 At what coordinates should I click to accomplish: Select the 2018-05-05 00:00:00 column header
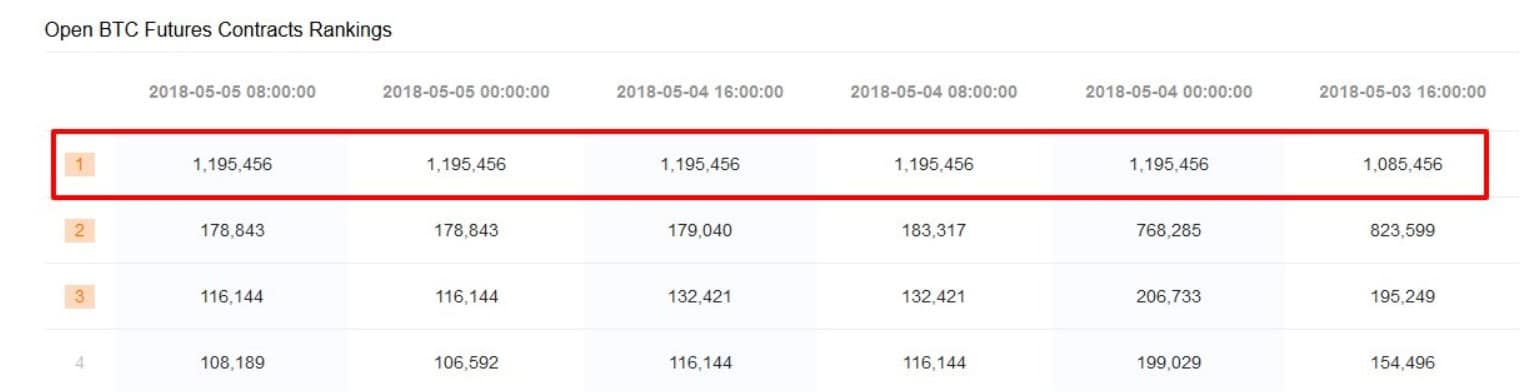(466, 92)
